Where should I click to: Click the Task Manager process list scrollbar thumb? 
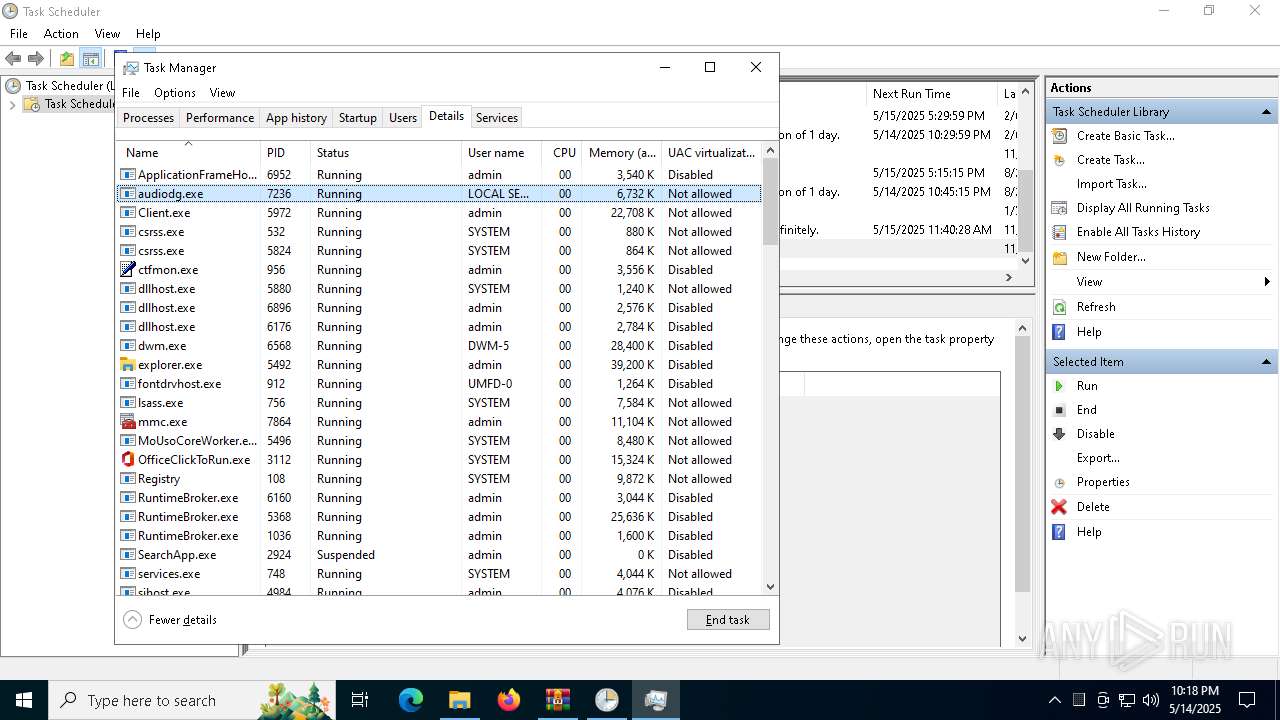[x=770, y=202]
